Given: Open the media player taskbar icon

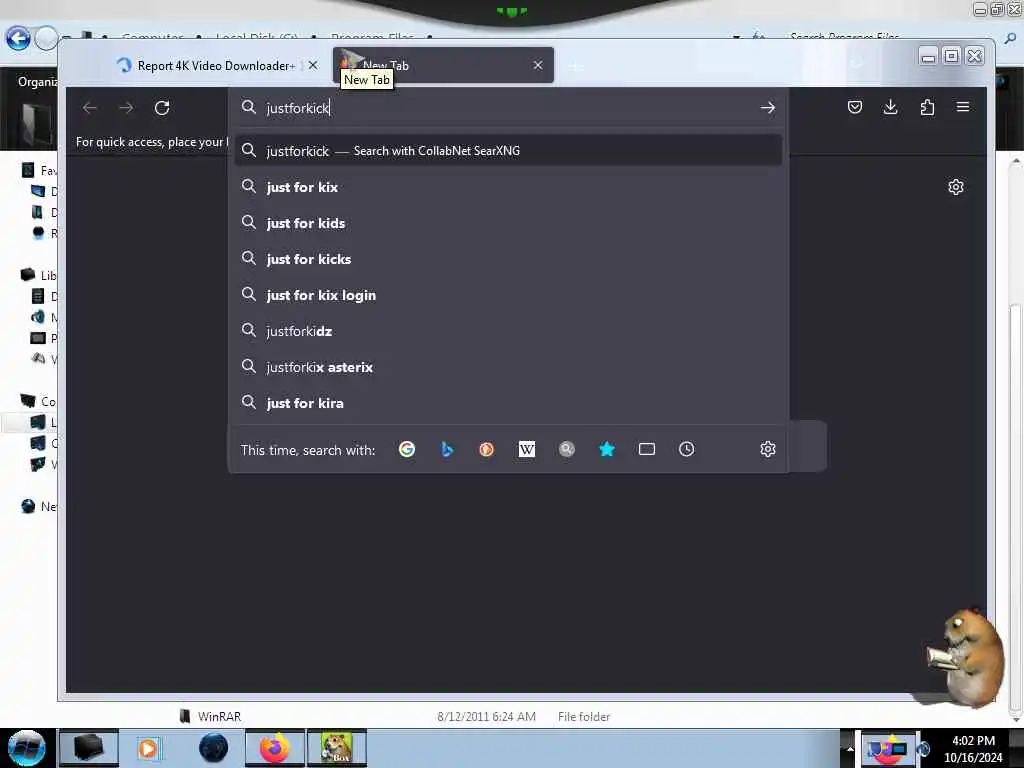Looking at the screenshot, I should [x=148, y=748].
